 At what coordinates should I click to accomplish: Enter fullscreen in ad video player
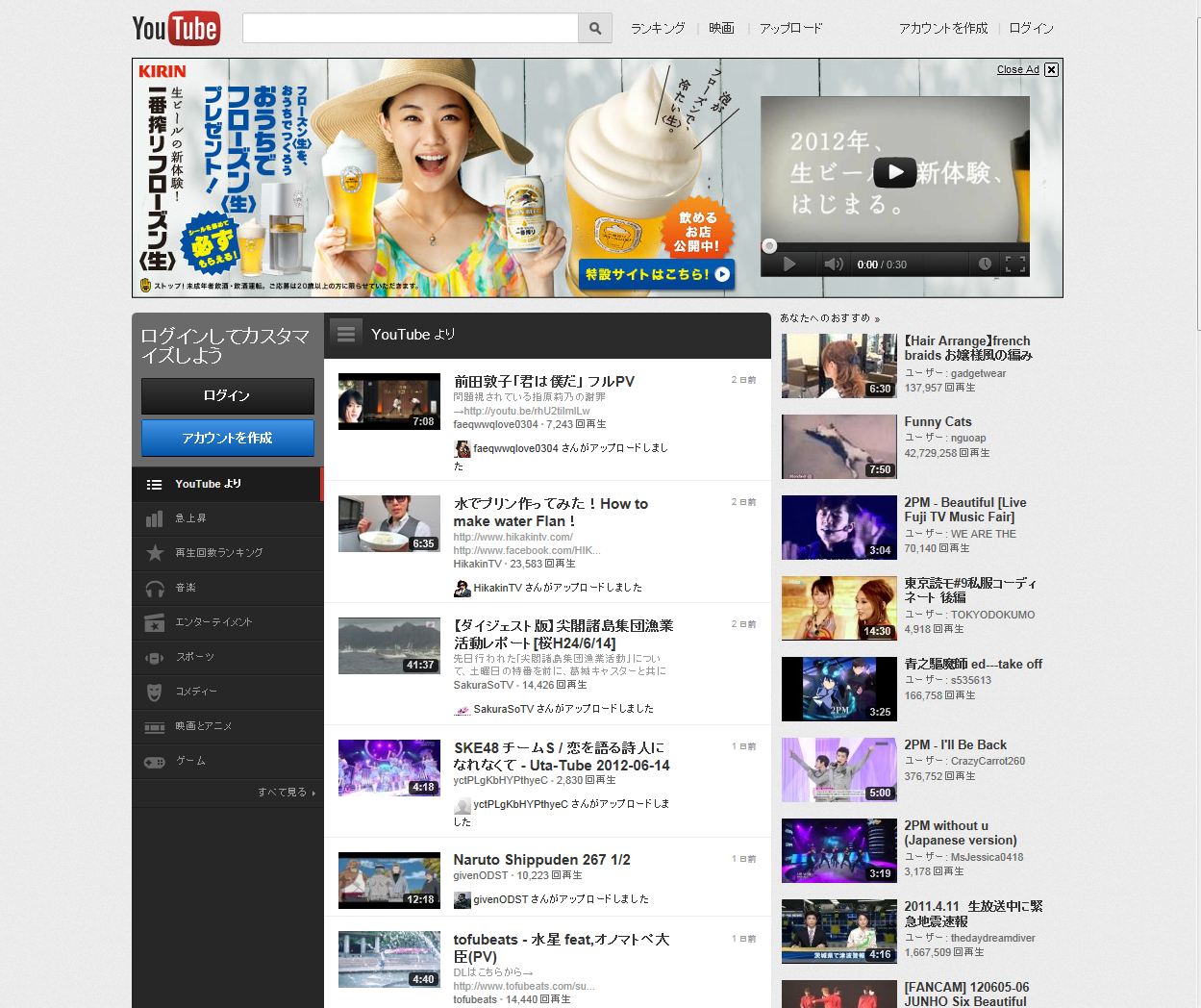[1014, 264]
